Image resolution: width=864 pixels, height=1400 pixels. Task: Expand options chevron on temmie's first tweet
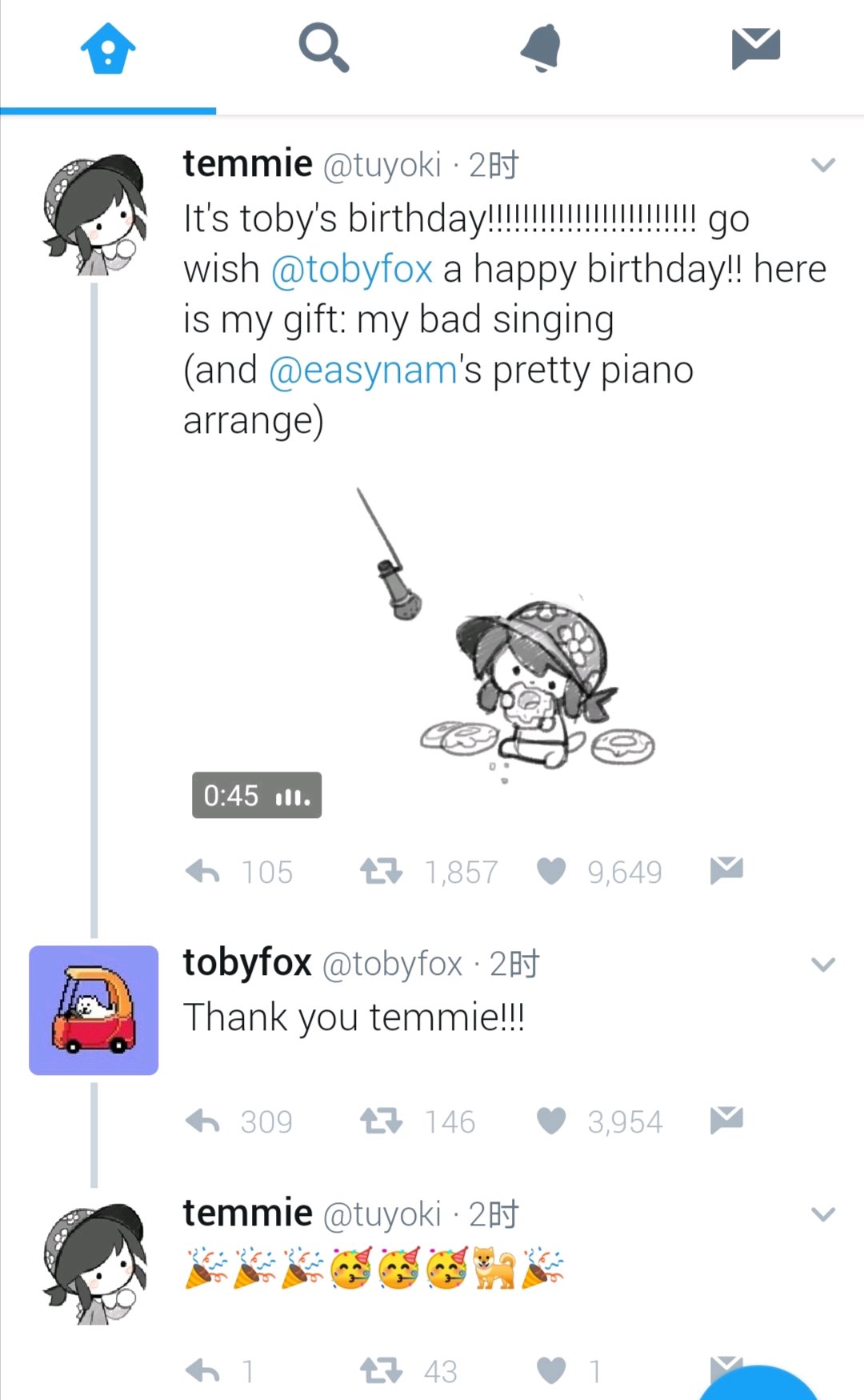pos(823,165)
